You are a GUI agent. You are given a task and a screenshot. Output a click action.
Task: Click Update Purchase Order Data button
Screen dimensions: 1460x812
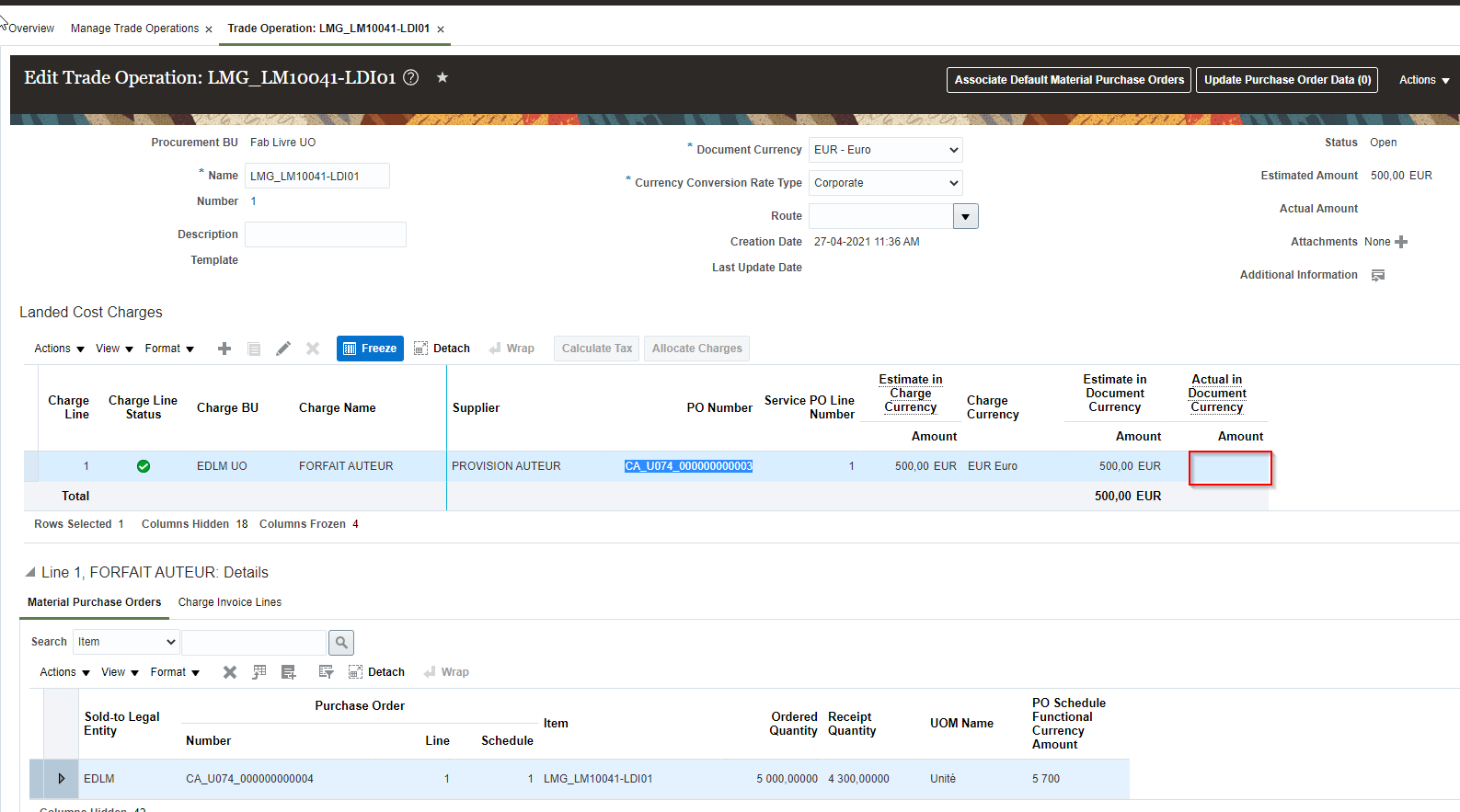click(1287, 80)
